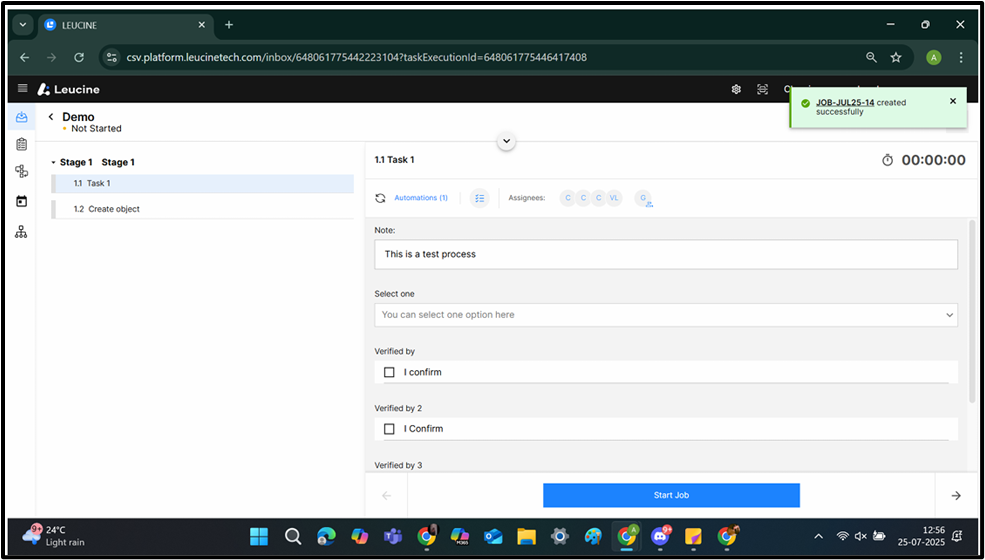This screenshot has height=560, width=985.
Task: Open the clipboard icon in left sidebar
Action: pyautogui.click(x=21, y=145)
